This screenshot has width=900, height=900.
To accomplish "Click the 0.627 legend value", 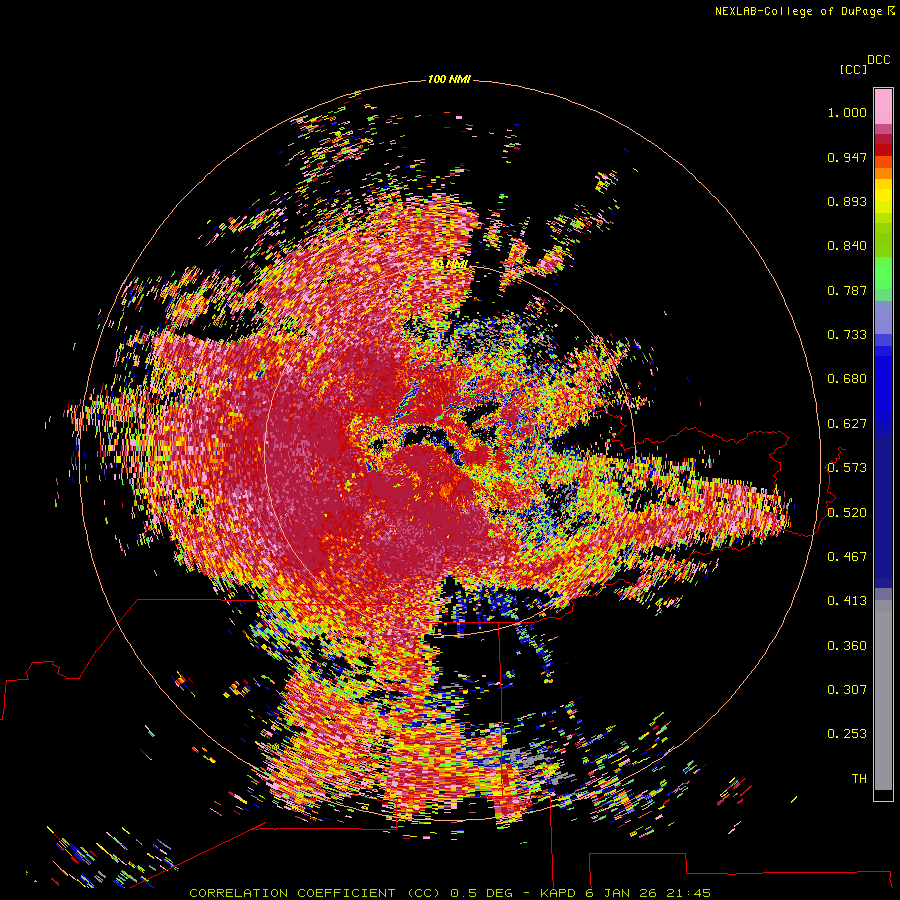I will (847, 424).
